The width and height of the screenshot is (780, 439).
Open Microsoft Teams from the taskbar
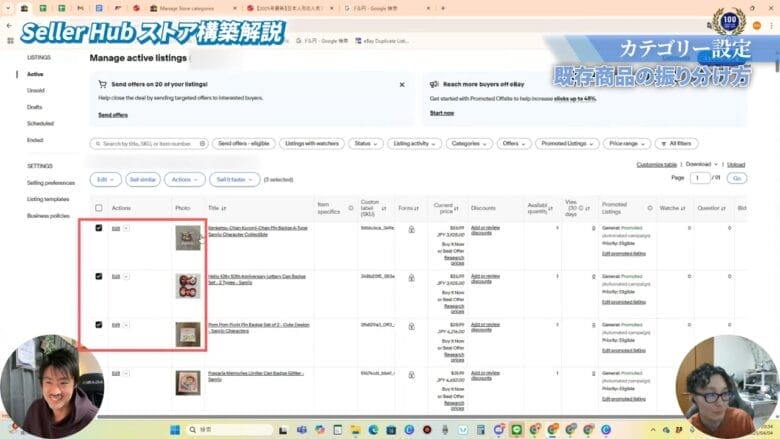tap(302, 430)
